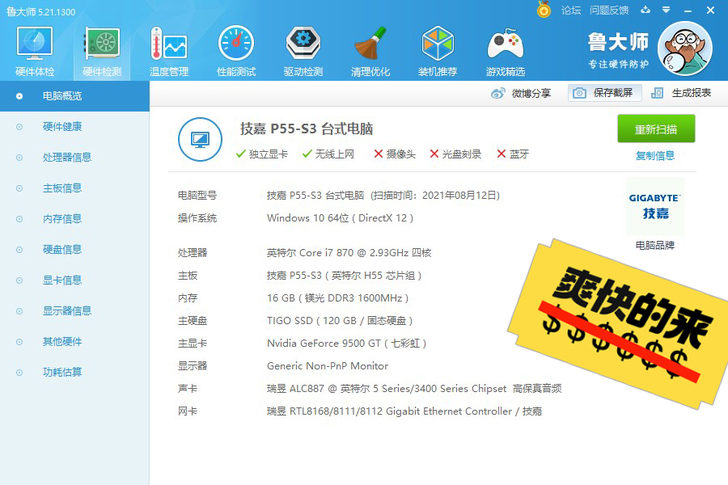Viewport: 728px width, 485px height.
Task: Click the 技嘉 P55-S3 H55 motherboard value
Action: pos(344,276)
